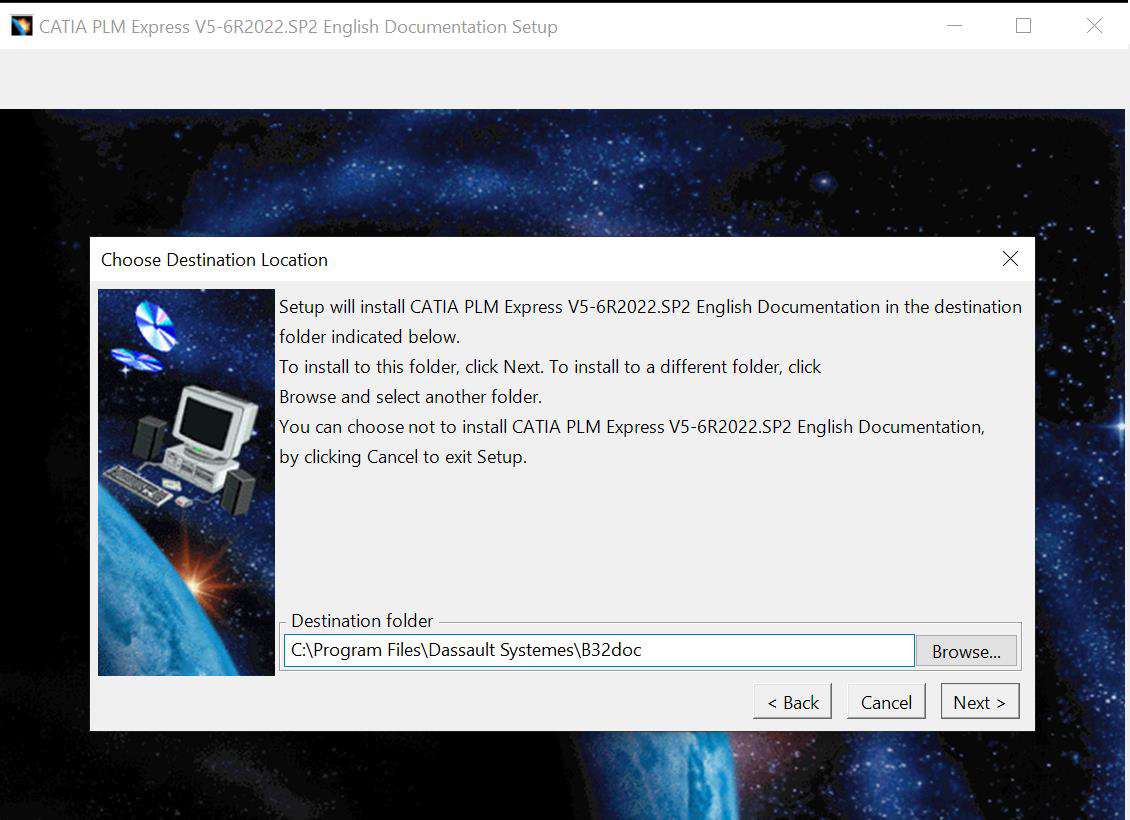The image size is (1130, 820).
Task: Click the Back button
Action: (x=792, y=701)
